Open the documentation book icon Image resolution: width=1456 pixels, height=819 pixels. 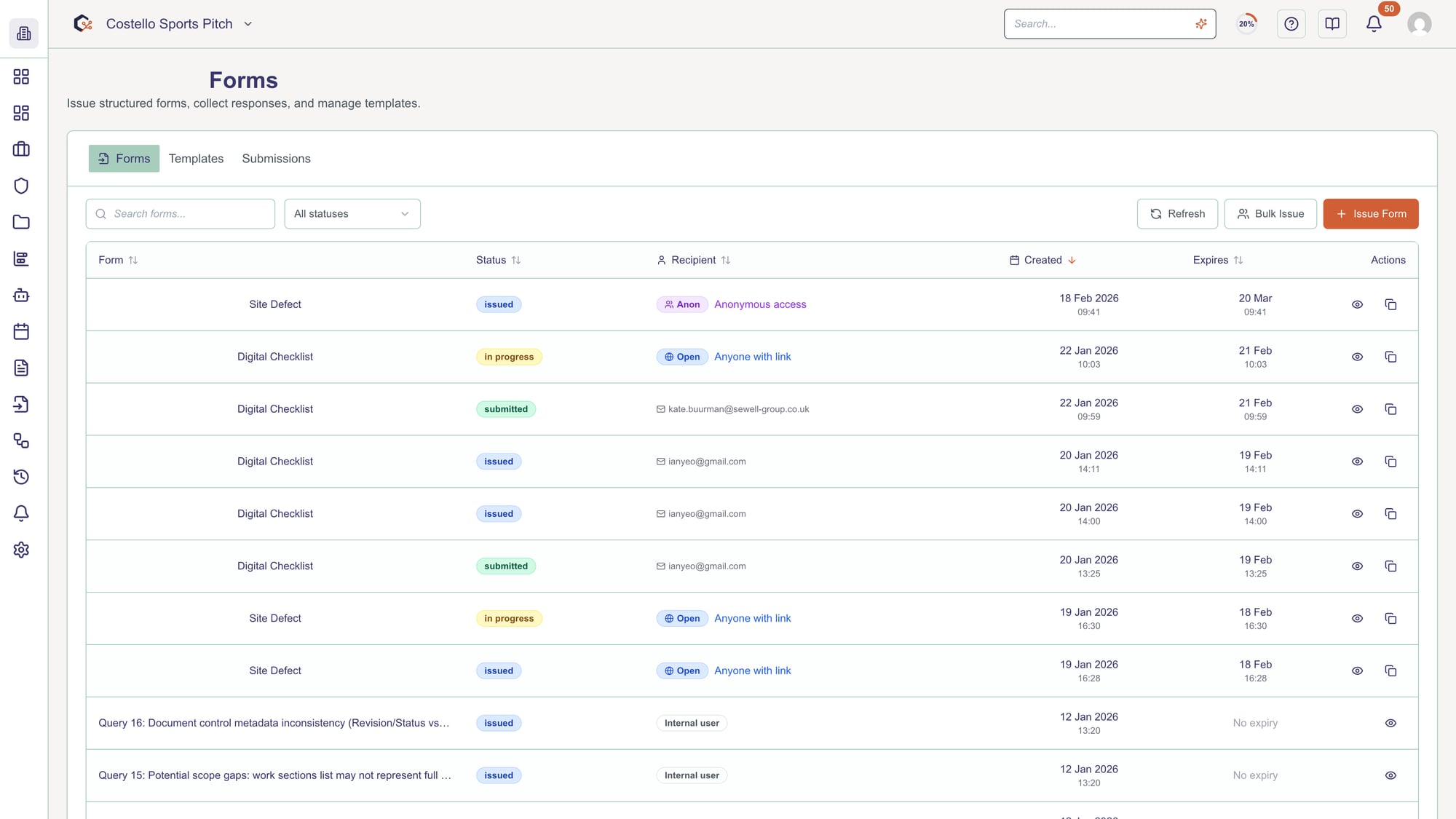coord(1332,23)
